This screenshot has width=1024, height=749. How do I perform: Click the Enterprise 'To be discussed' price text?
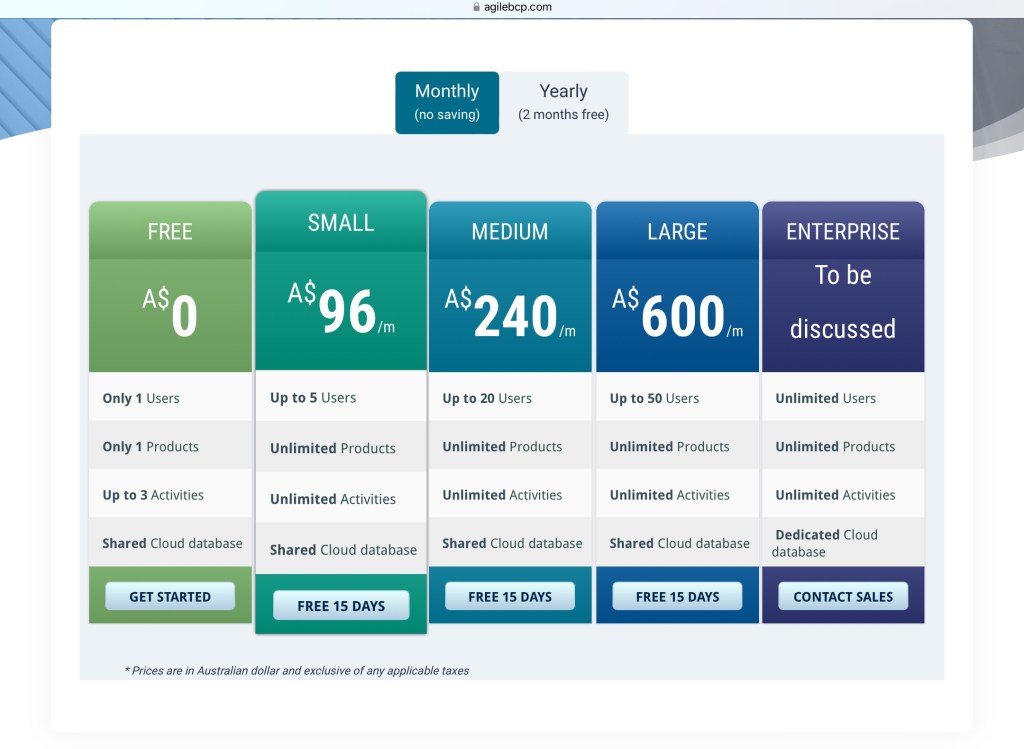click(x=843, y=302)
